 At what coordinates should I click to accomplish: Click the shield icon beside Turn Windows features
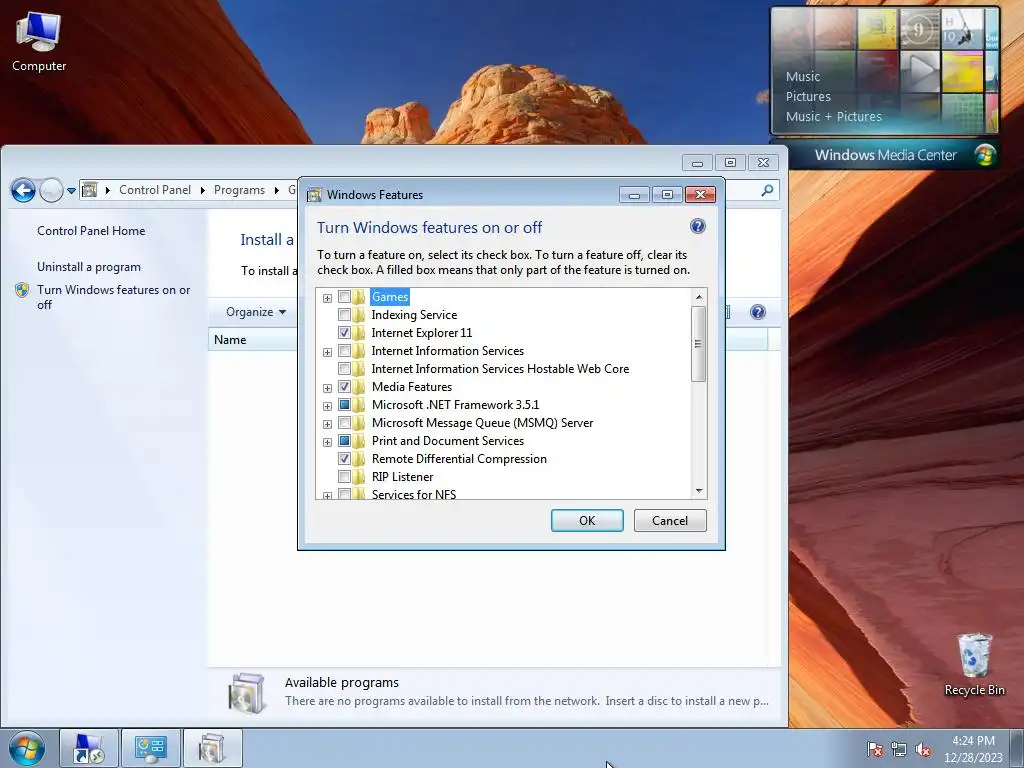pos(22,290)
